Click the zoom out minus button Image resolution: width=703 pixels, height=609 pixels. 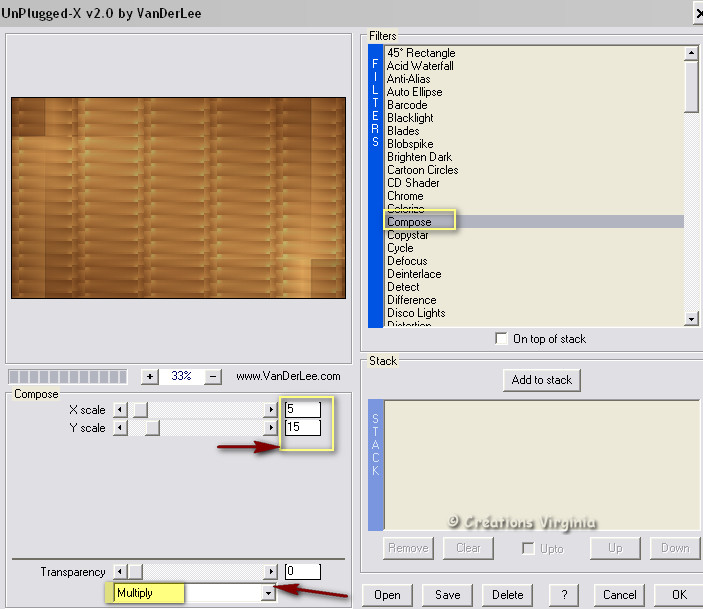point(212,377)
